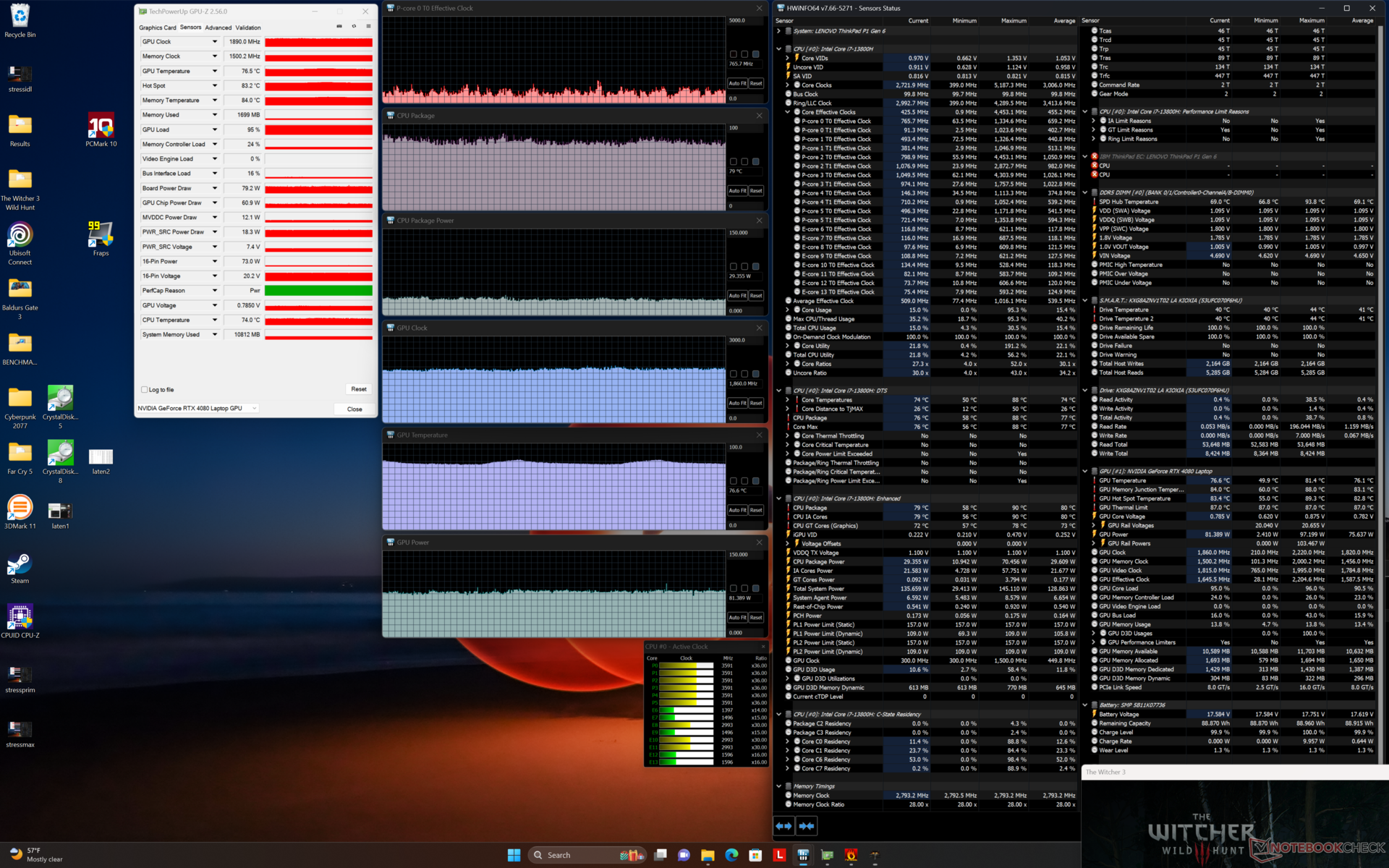The width and height of the screenshot is (1389, 868).
Task: Select 3DMark 11 desktop icon
Action: coord(20,512)
